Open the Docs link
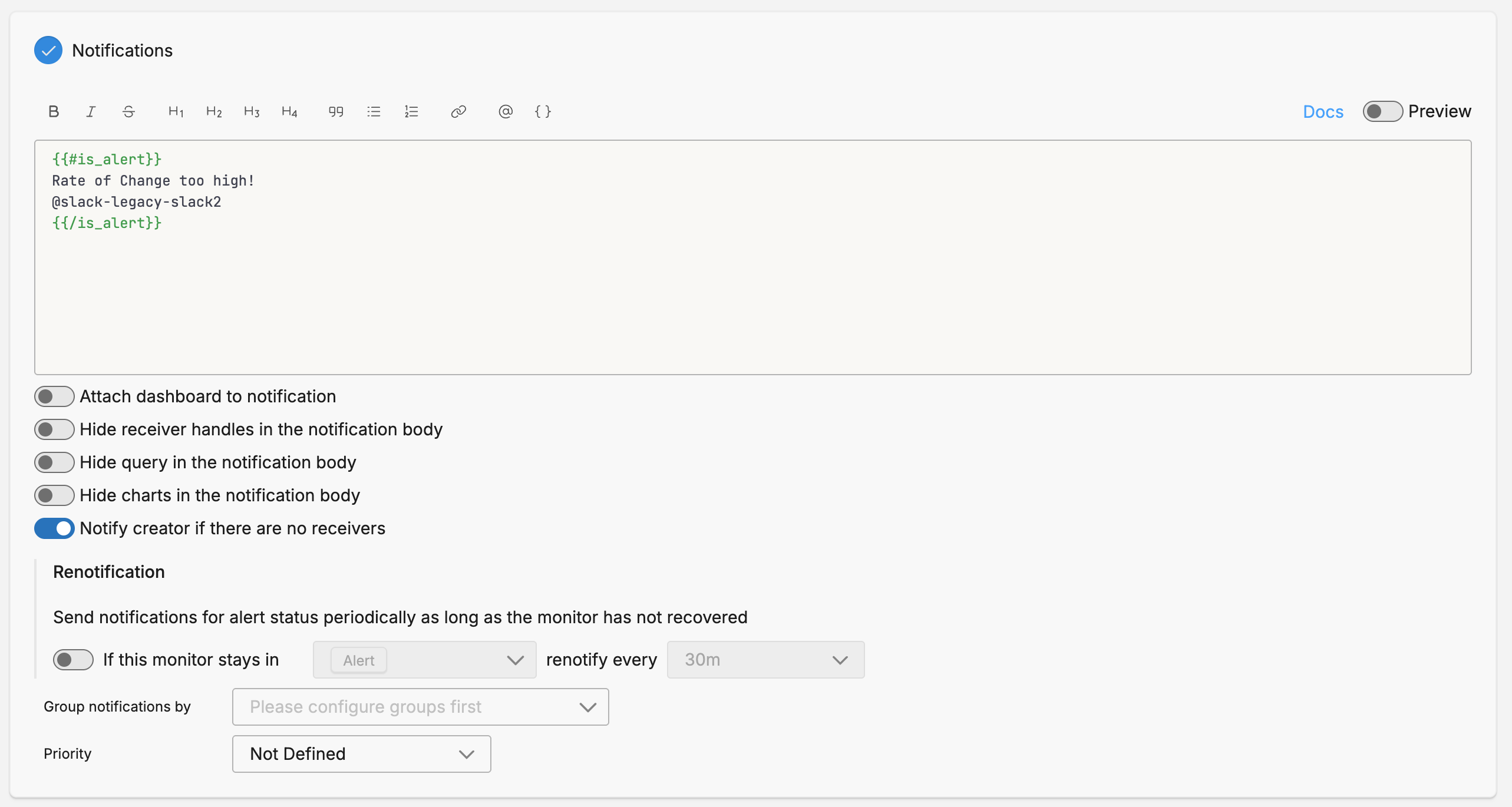Viewport: 1512px width, 807px height. pyautogui.click(x=1323, y=111)
